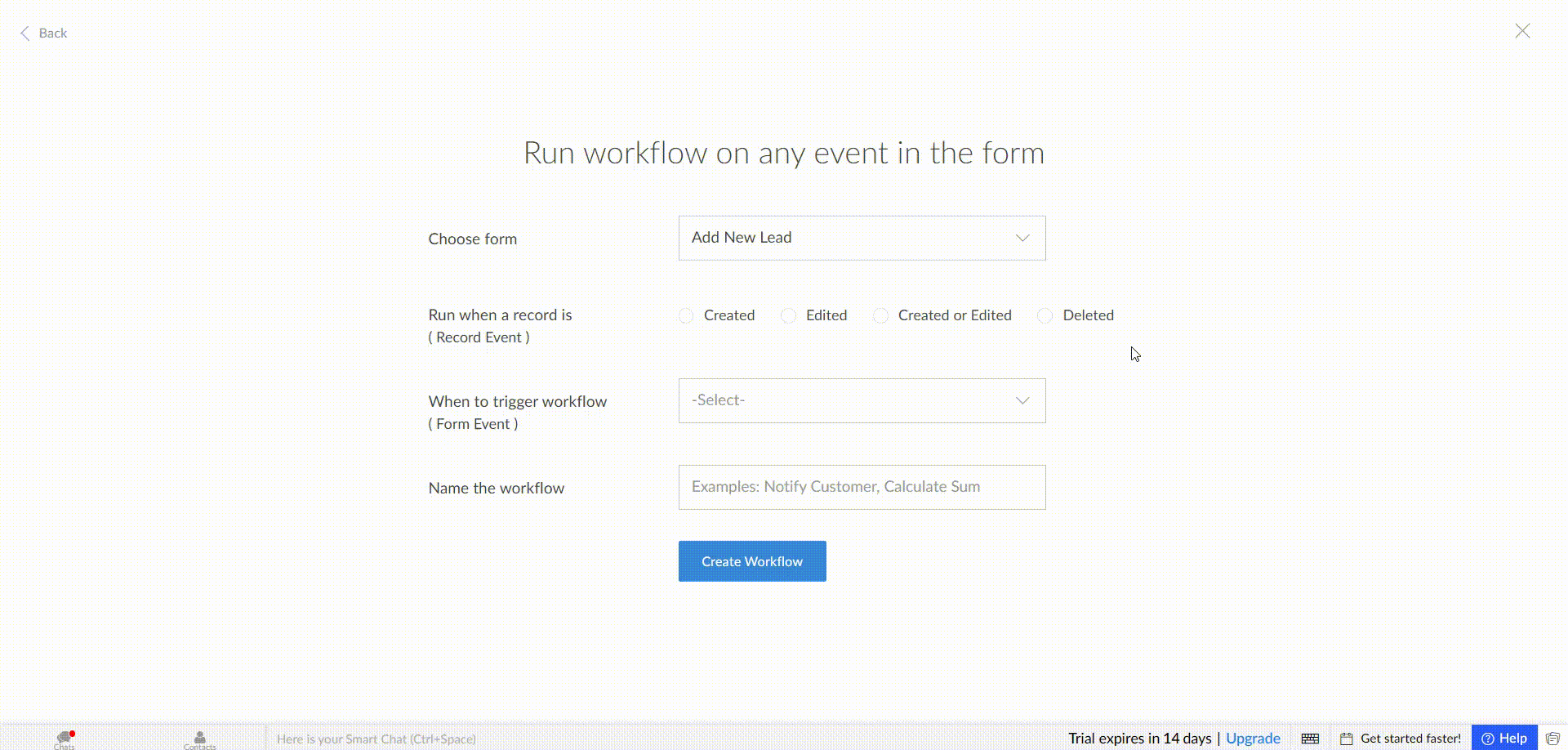Click the Help question mark icon

(x=1488, y=739)
